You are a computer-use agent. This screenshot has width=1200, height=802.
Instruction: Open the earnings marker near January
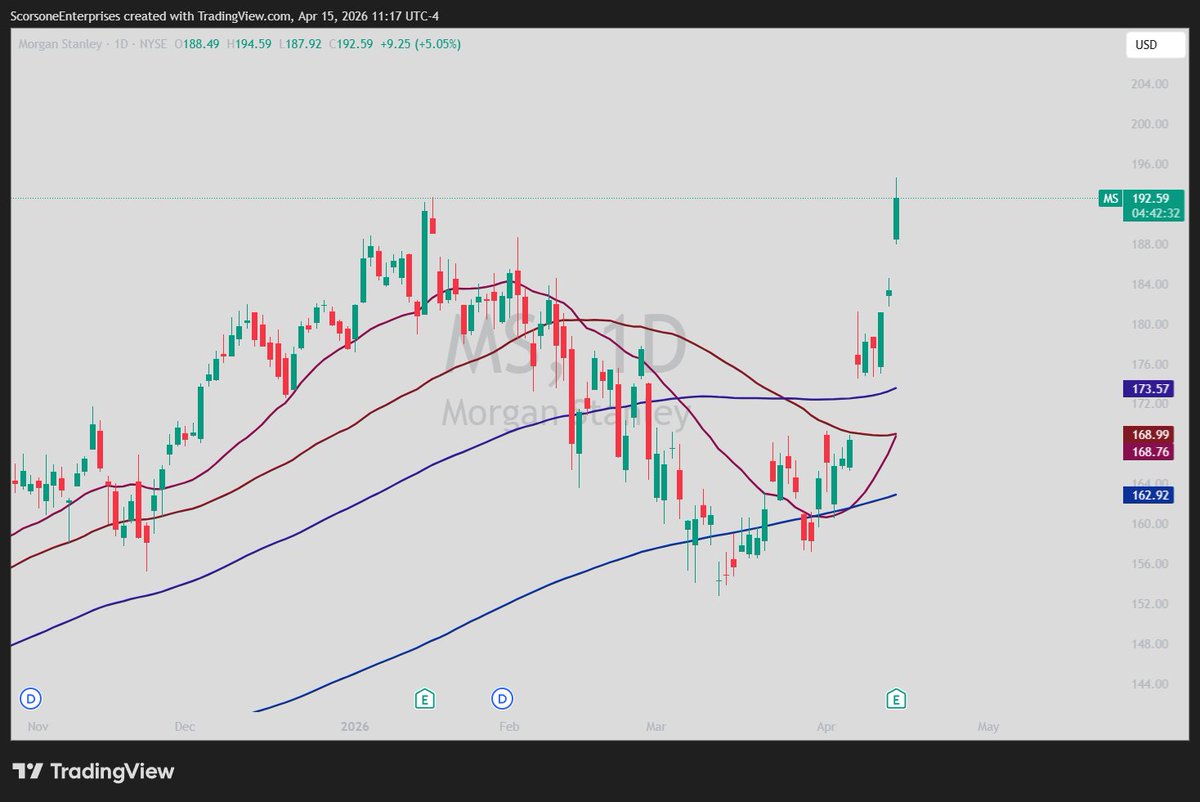(424, 697)
